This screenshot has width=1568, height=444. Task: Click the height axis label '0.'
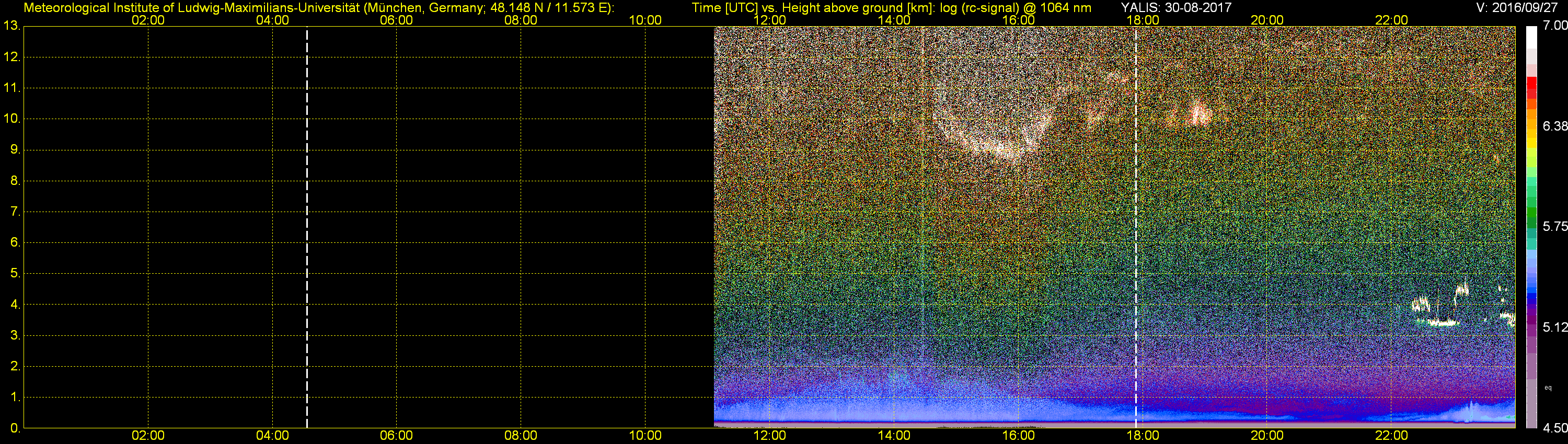pyautogui.click(x=15, y=428)
